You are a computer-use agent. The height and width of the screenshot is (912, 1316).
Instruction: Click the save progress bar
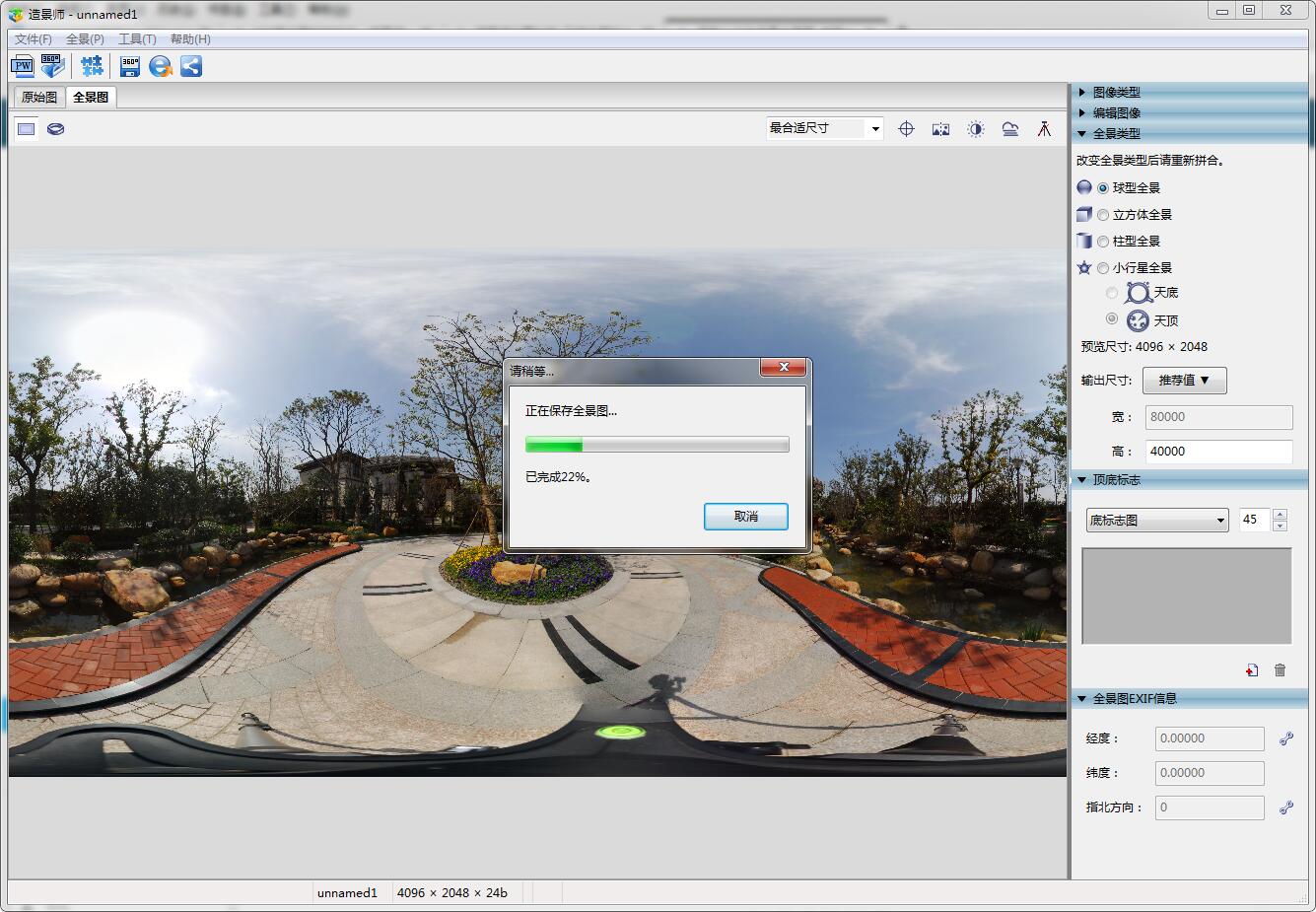(657, 445)
